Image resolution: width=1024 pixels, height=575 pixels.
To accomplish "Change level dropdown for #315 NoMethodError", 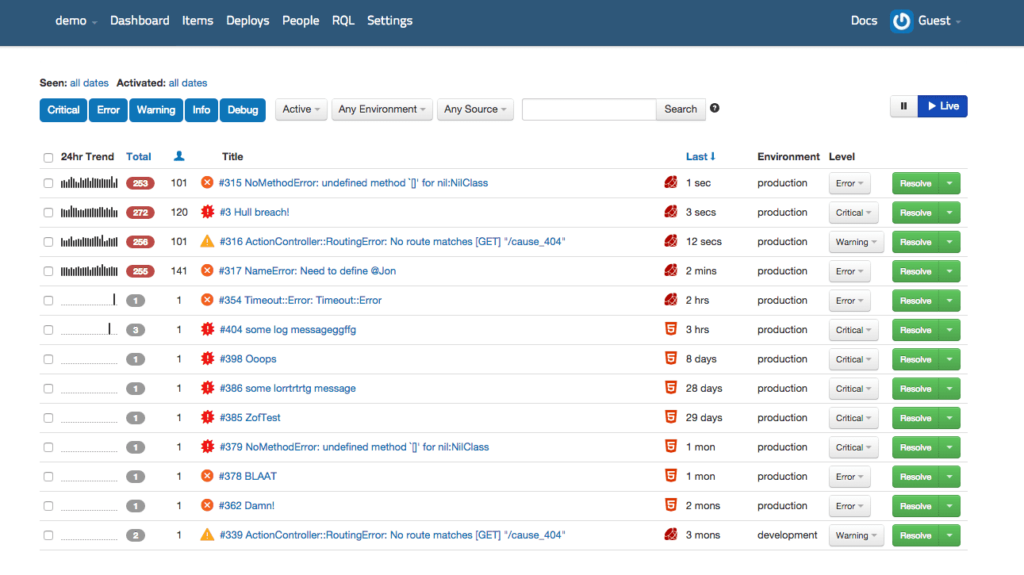I will pos(849,183).
